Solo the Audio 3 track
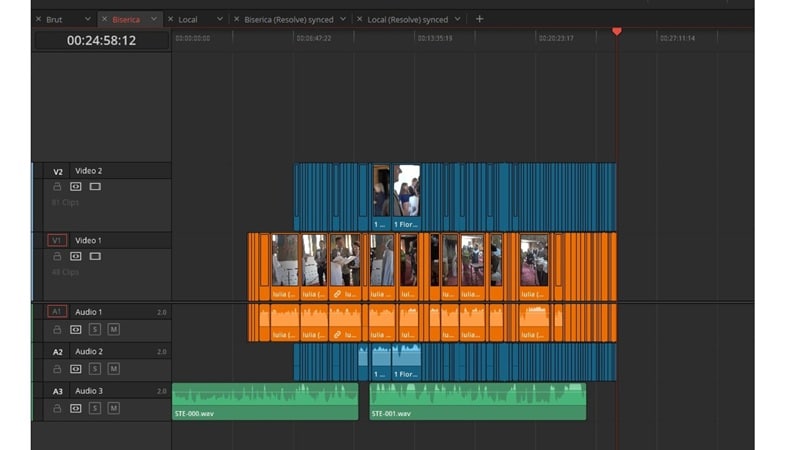 (x=95, y=408)
